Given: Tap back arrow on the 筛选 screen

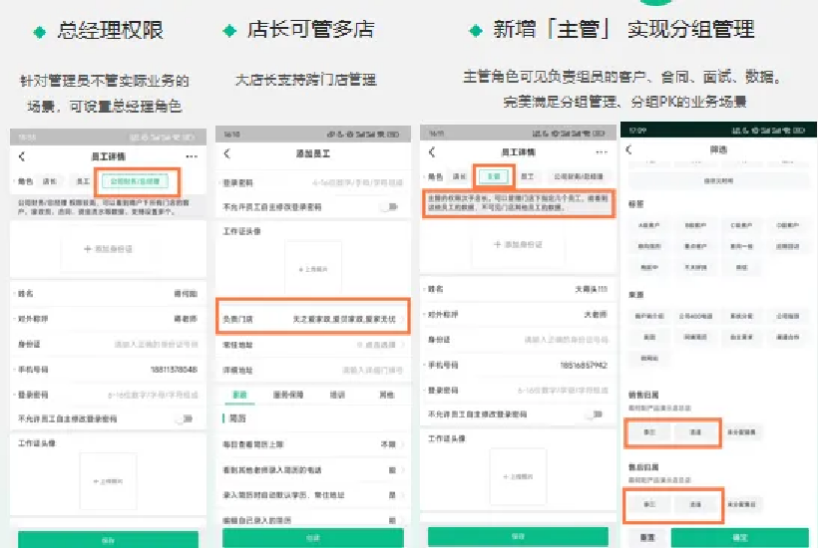Looking at the screenshot, I should [629, 150].
